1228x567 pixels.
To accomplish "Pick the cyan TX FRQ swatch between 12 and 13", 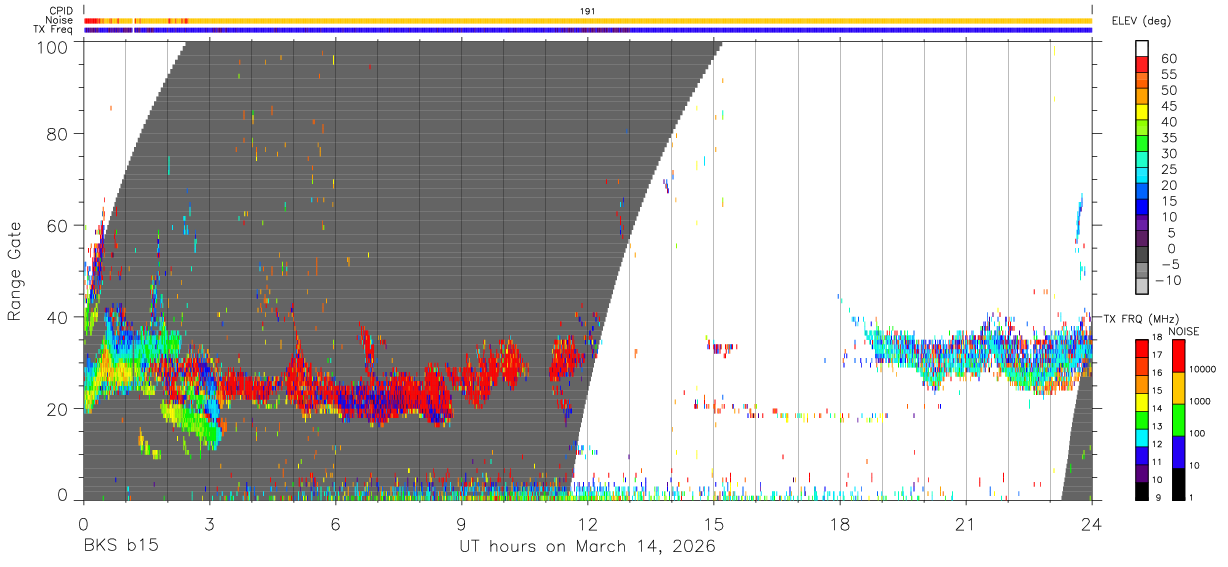I will [x=1142, y=437].
